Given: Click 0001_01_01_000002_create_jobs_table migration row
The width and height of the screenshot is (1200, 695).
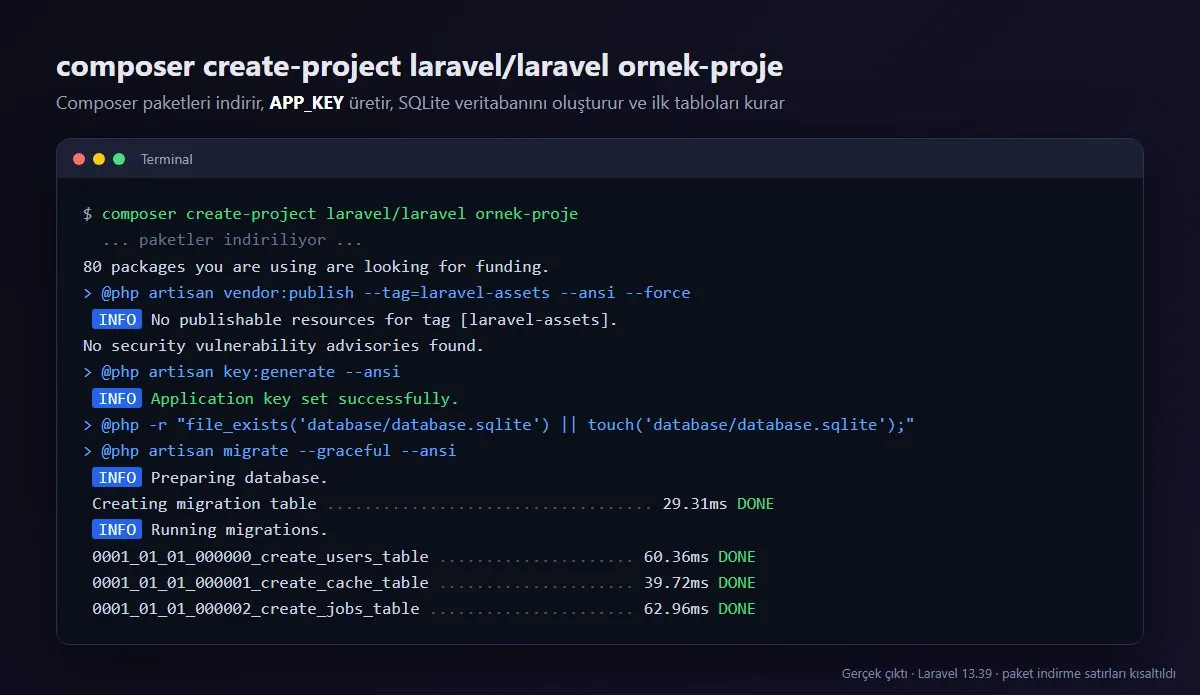Looking at the screenshot, I should coord(424,609).
